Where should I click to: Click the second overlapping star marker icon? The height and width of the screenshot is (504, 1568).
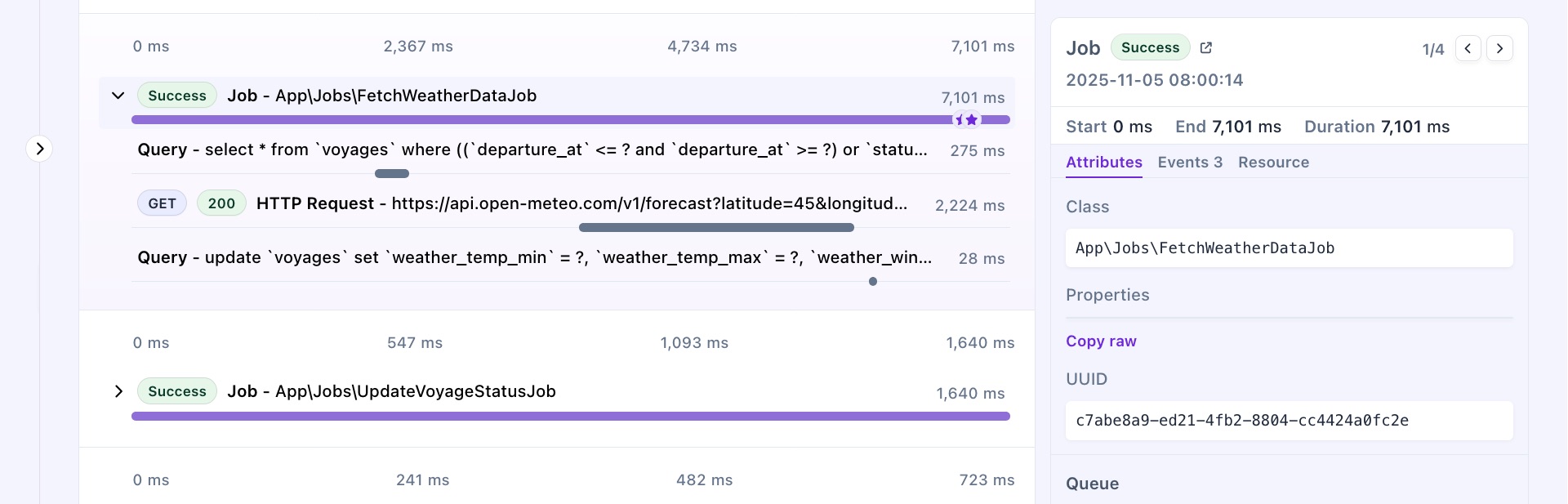click(x=972, y=119)
